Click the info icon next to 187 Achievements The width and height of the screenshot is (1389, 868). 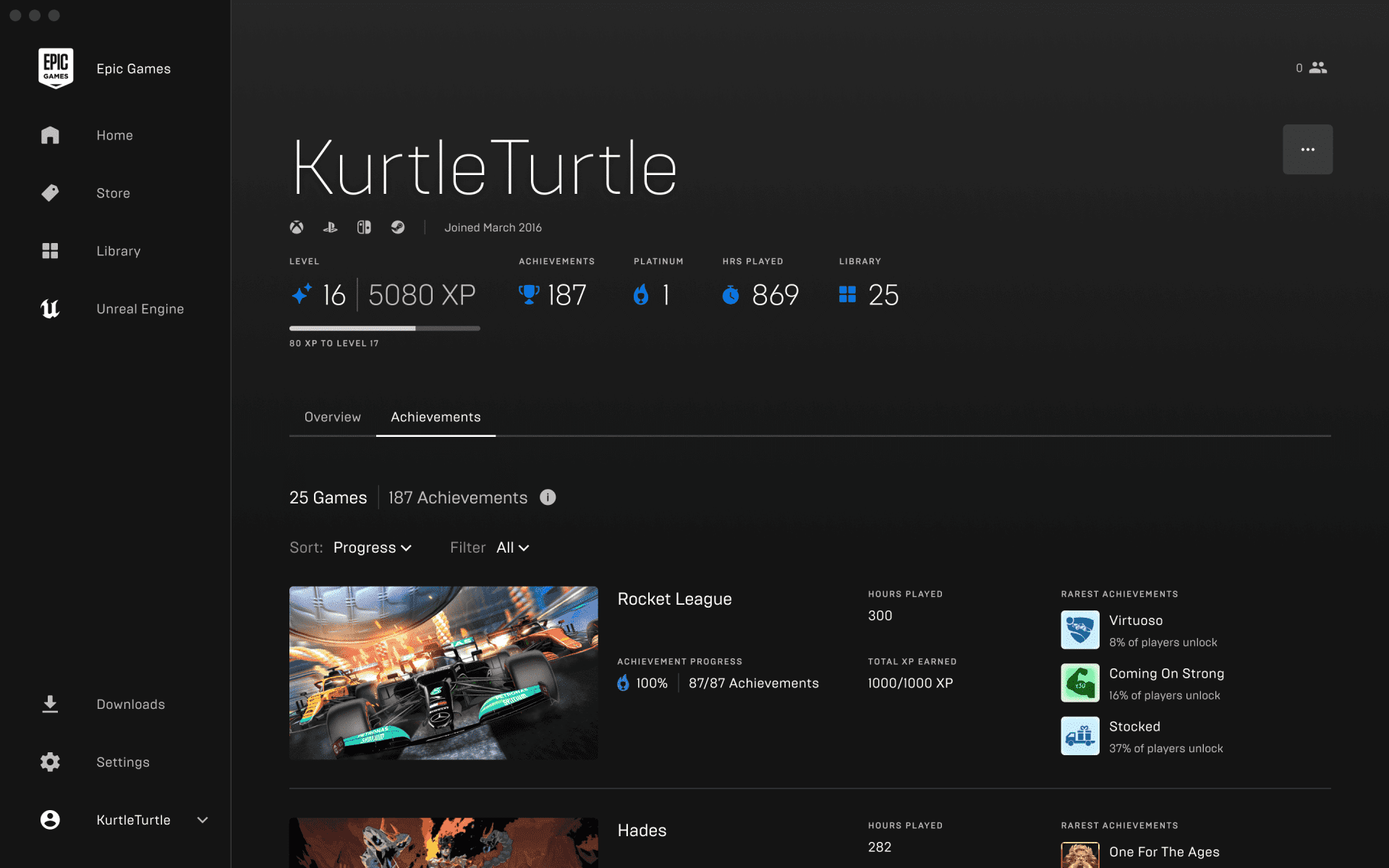pyautogui.click(x=548, y=498)
